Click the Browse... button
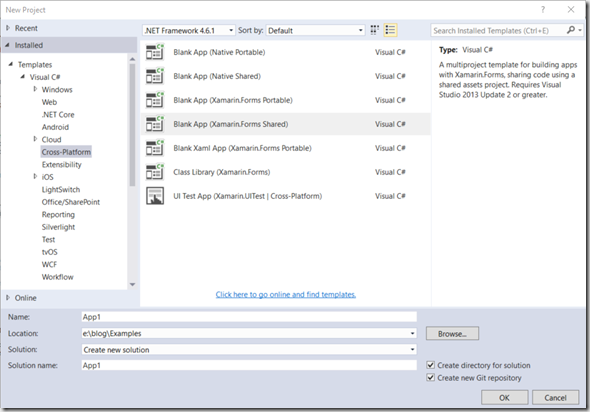 452,333
